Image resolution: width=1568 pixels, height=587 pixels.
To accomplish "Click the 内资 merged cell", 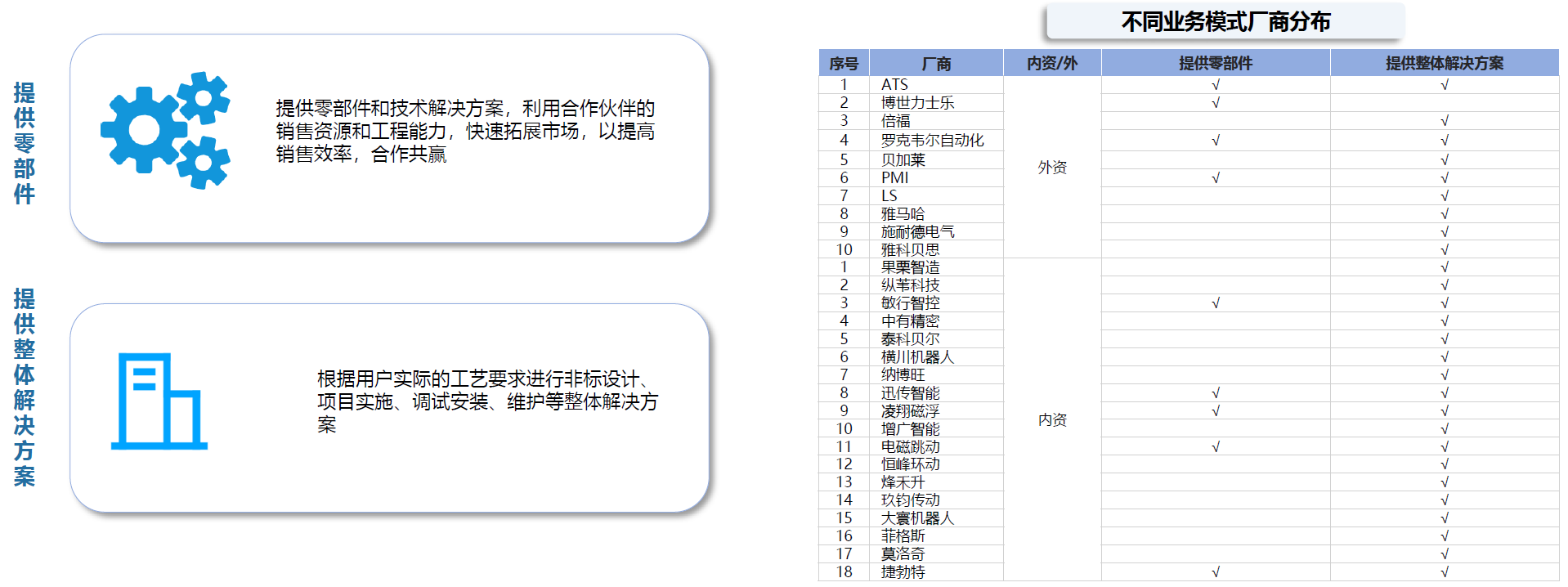I will point(1052,419).
